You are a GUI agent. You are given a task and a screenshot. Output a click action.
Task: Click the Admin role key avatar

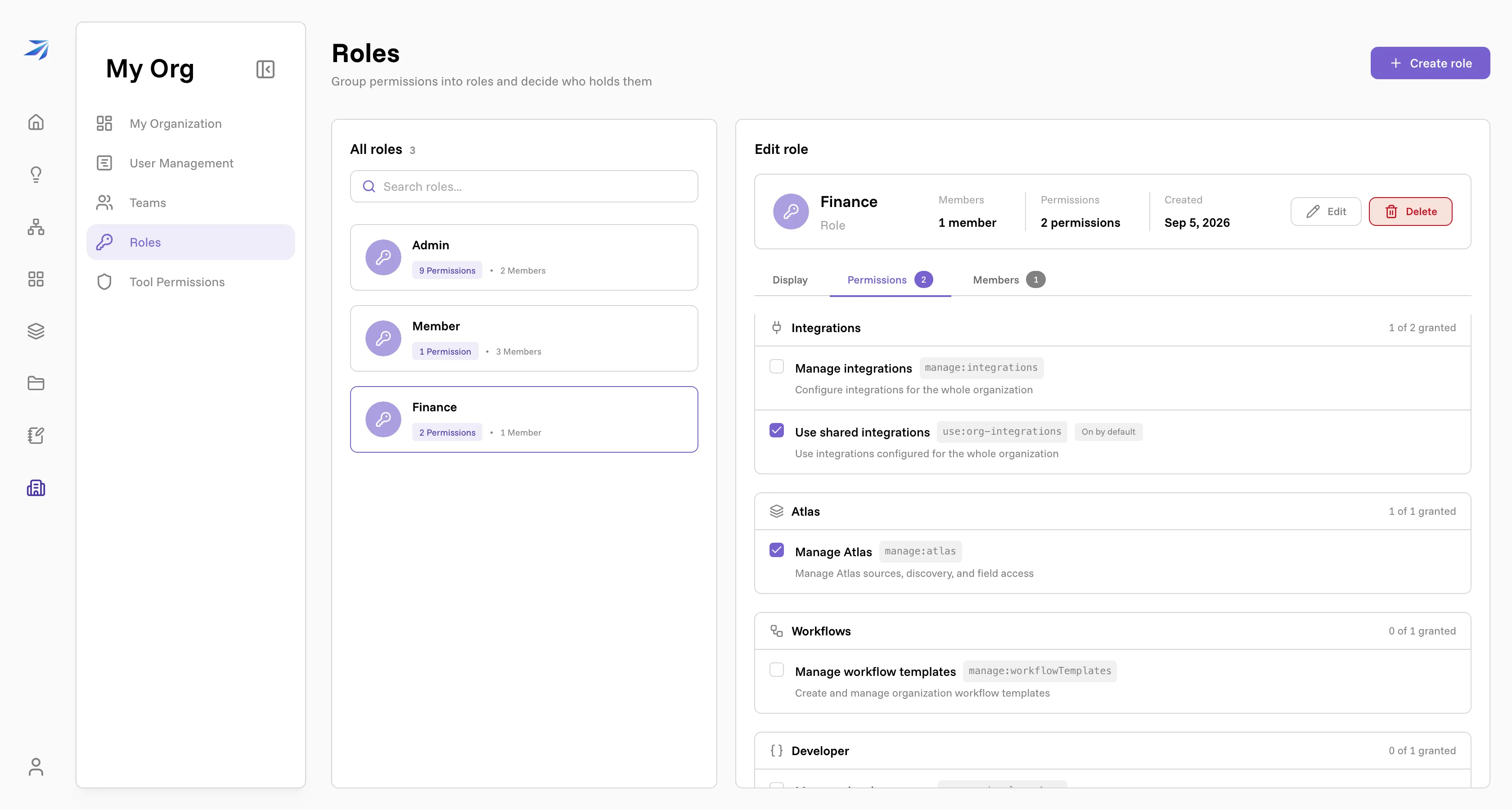pos(383,257)
